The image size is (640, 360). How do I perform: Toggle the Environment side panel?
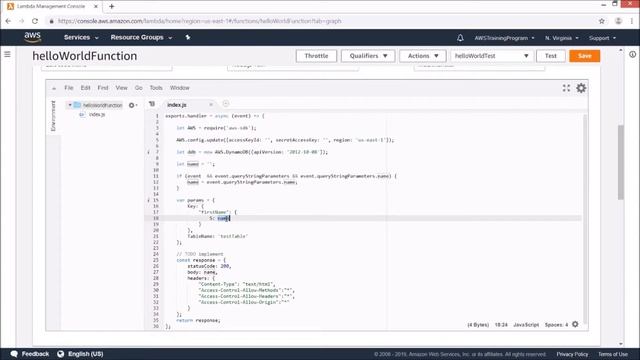click(53, 116)
